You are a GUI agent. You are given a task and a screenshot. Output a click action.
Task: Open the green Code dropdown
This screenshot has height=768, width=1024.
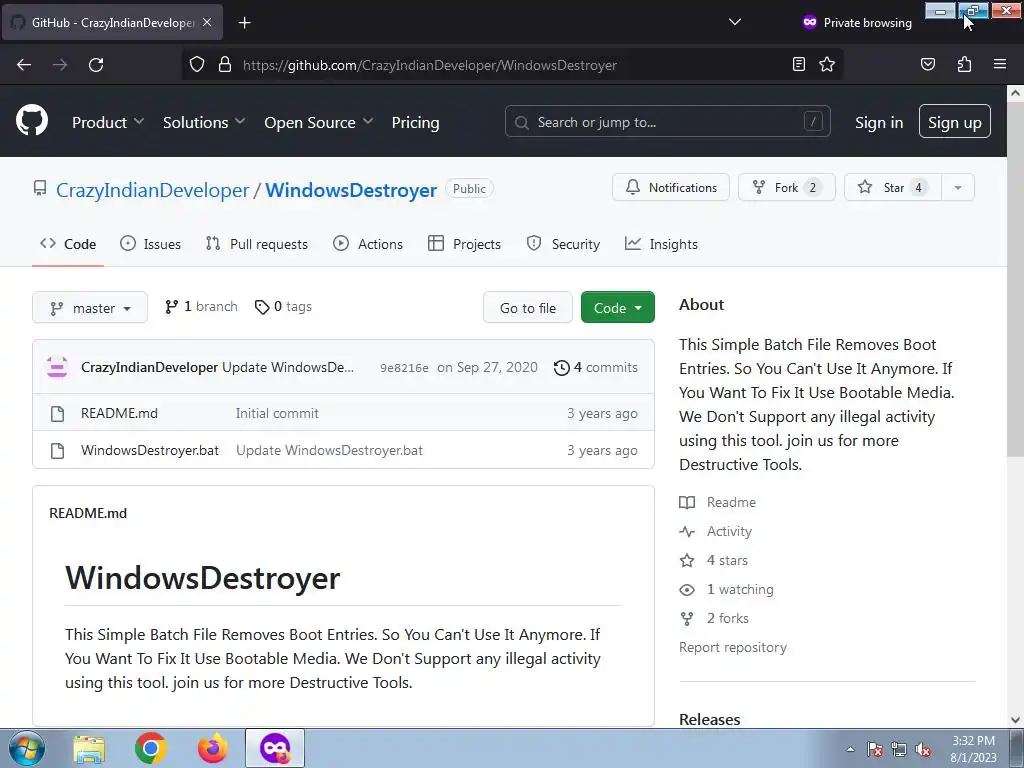[617, 308]
